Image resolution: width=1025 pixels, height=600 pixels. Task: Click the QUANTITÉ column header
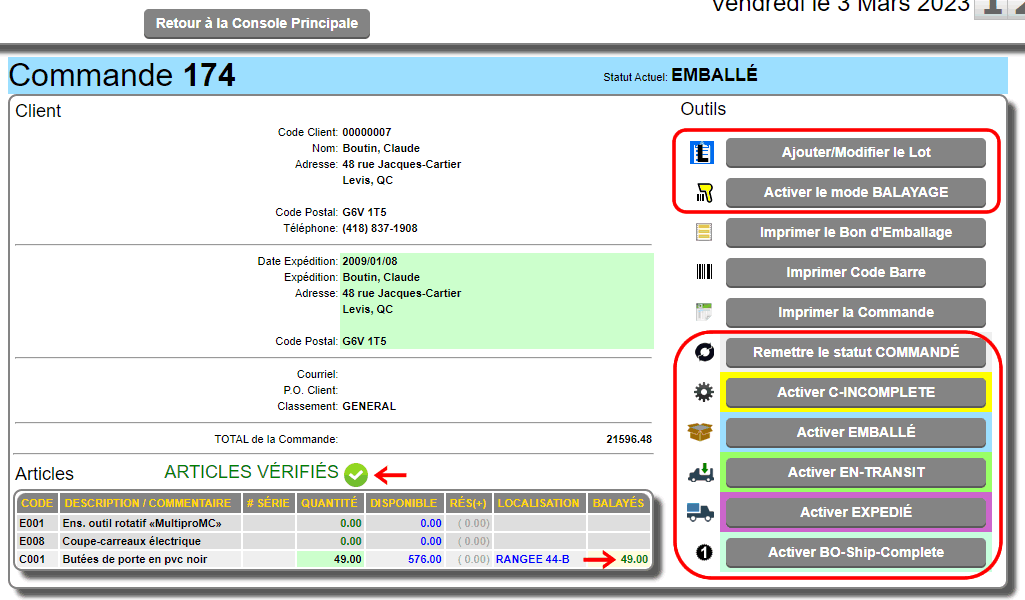tap(329, 503)
